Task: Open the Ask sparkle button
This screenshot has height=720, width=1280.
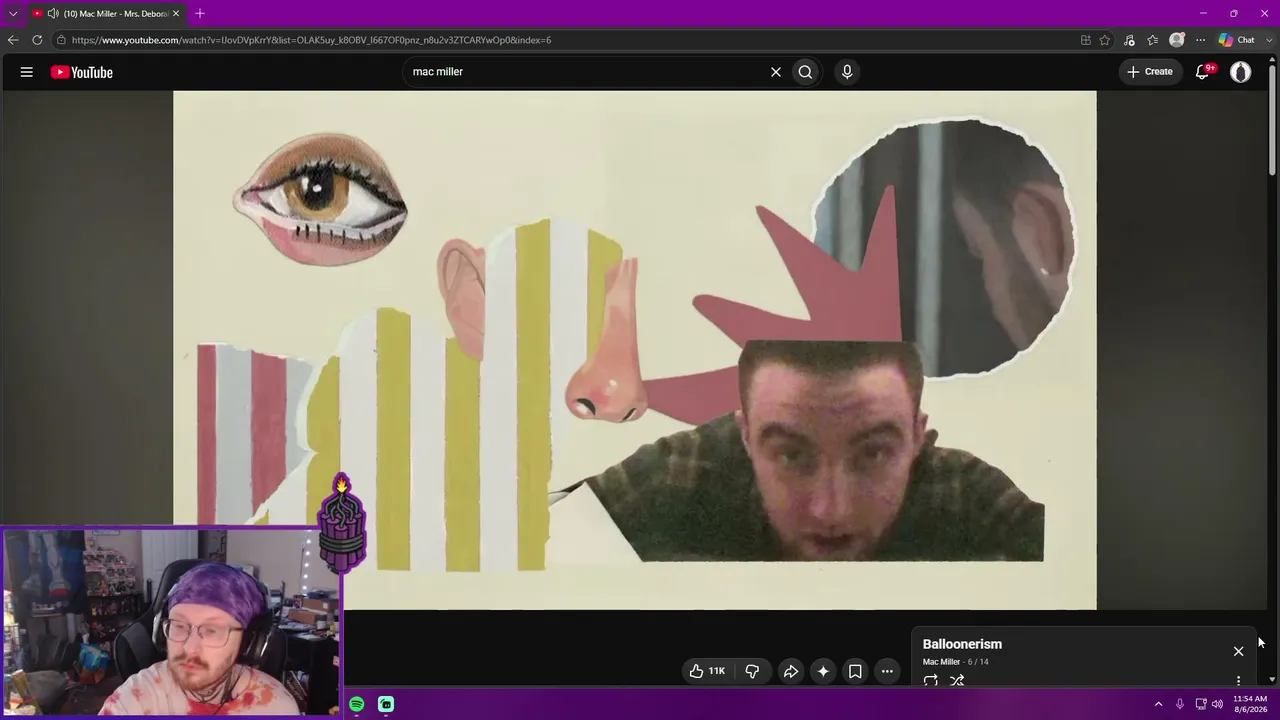Action: pyautogui.click(x=823, y=671)
